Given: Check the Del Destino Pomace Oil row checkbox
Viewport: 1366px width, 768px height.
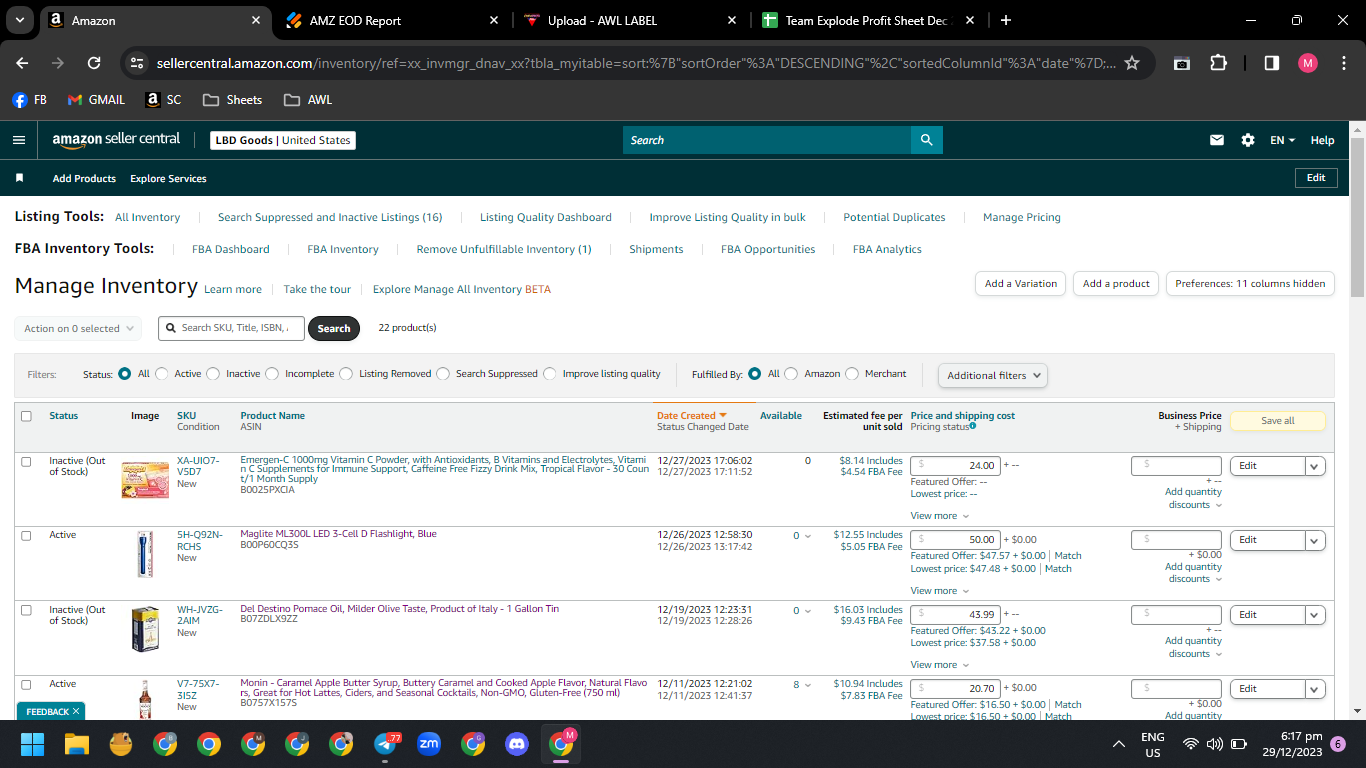Looking at the screenshot, I should 26,610.
